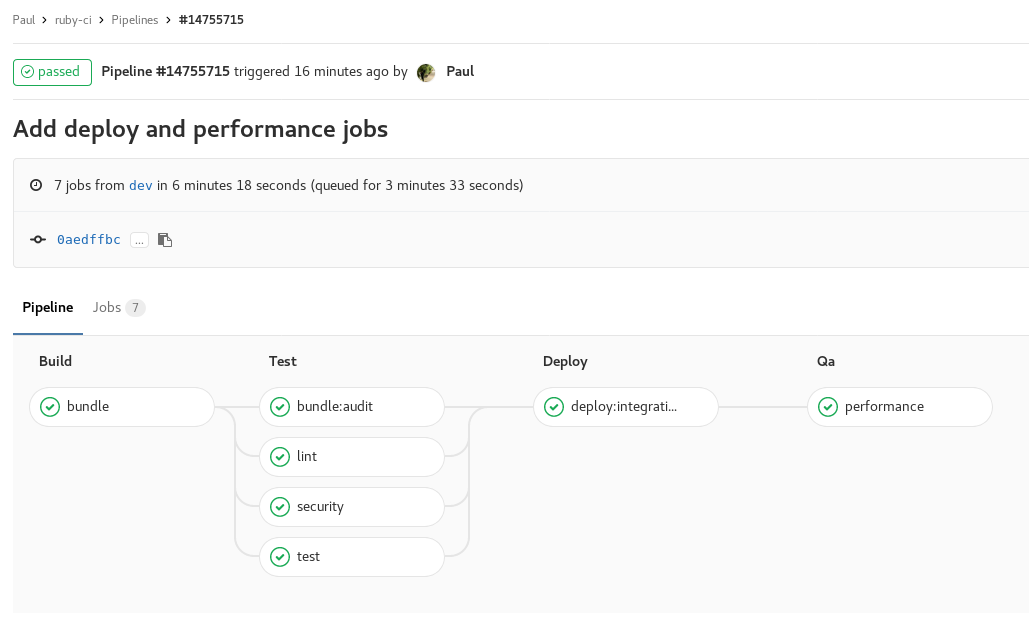Click the lint job passed status icon
This screenshot has width=1029, height=627.
tap(280, 457)
